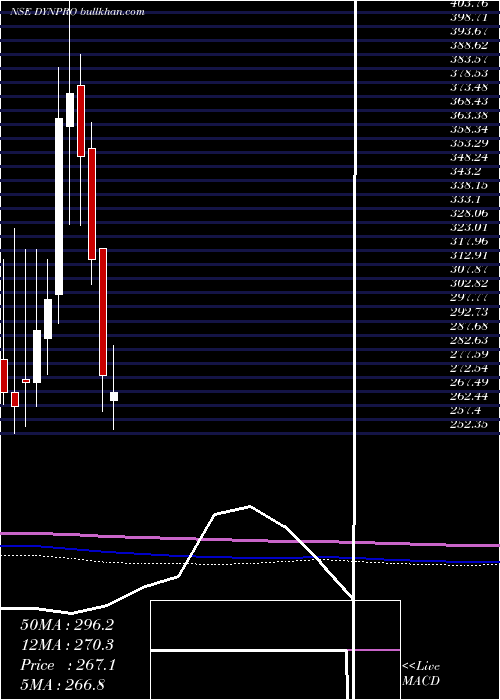The height and width of the screenshot is (700, 500).
Task: Click the pink 50MA line
Action: pyautogui.click(x=250, y=539)
